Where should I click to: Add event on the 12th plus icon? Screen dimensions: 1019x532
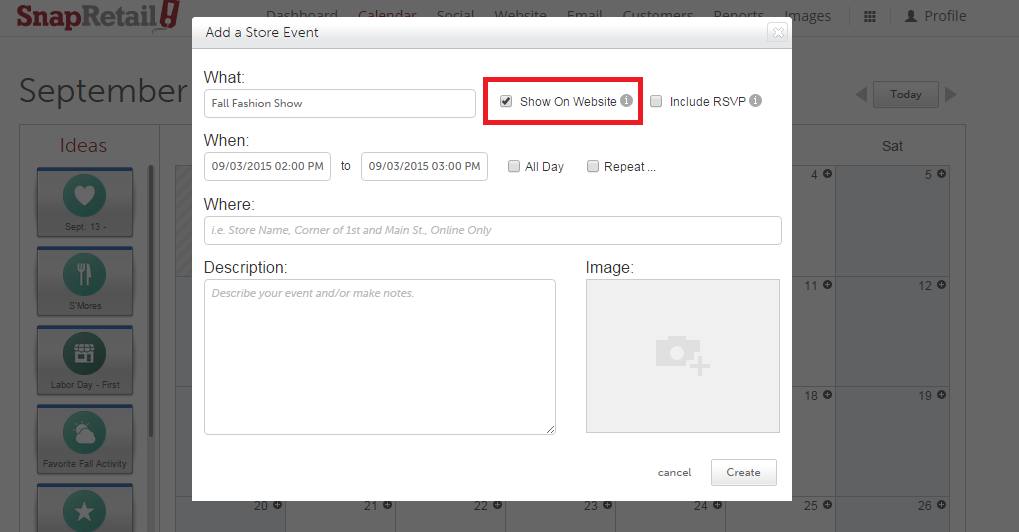click(x=941, y=286)
